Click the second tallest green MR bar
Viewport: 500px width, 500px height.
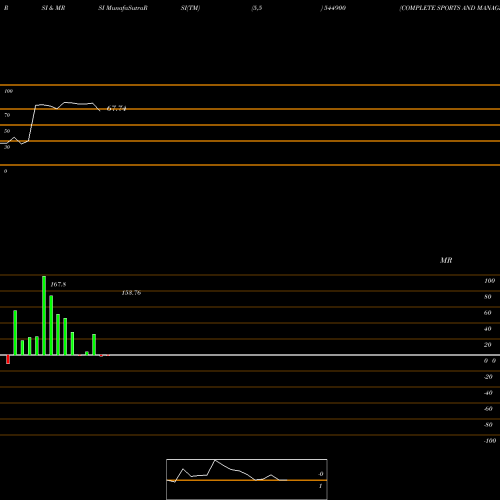(x=51, y=325)
